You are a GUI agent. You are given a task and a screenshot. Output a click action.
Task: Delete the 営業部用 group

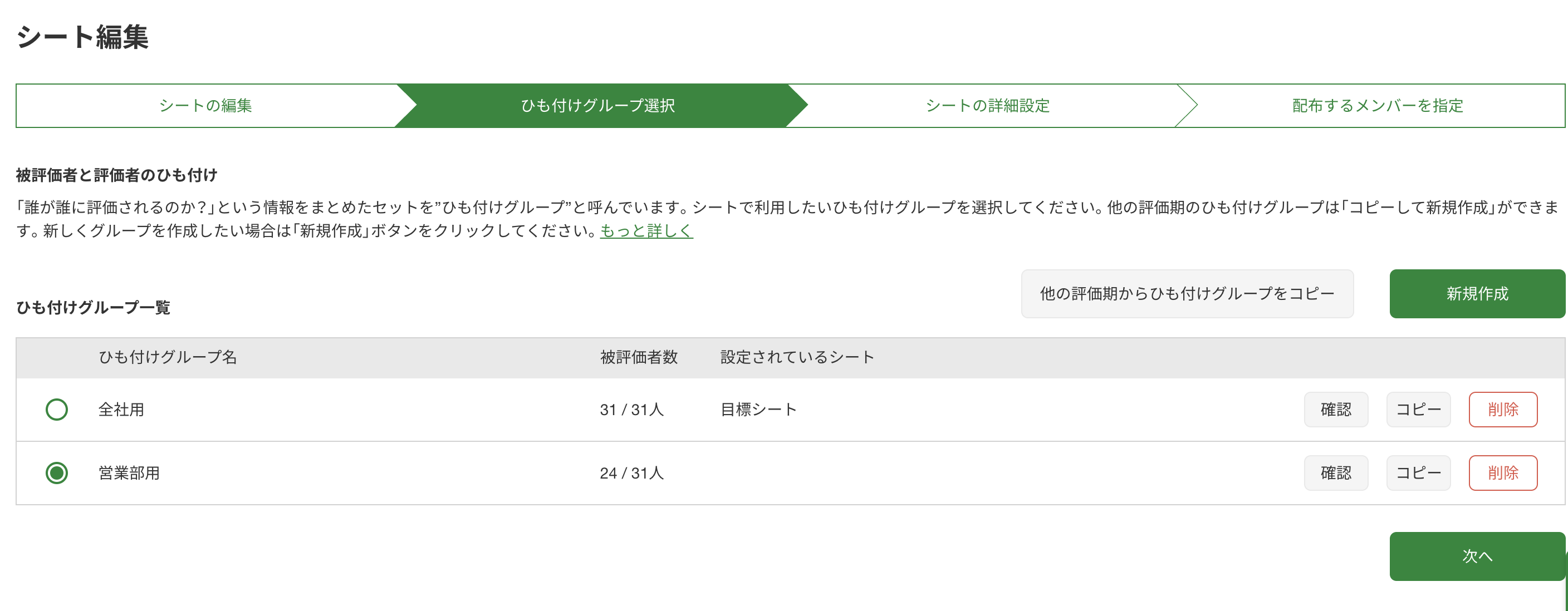click(x=1502, y=473)
